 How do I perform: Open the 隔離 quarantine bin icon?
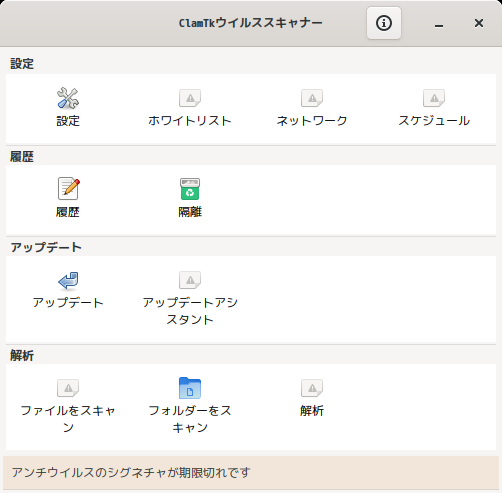click(190, 189)
